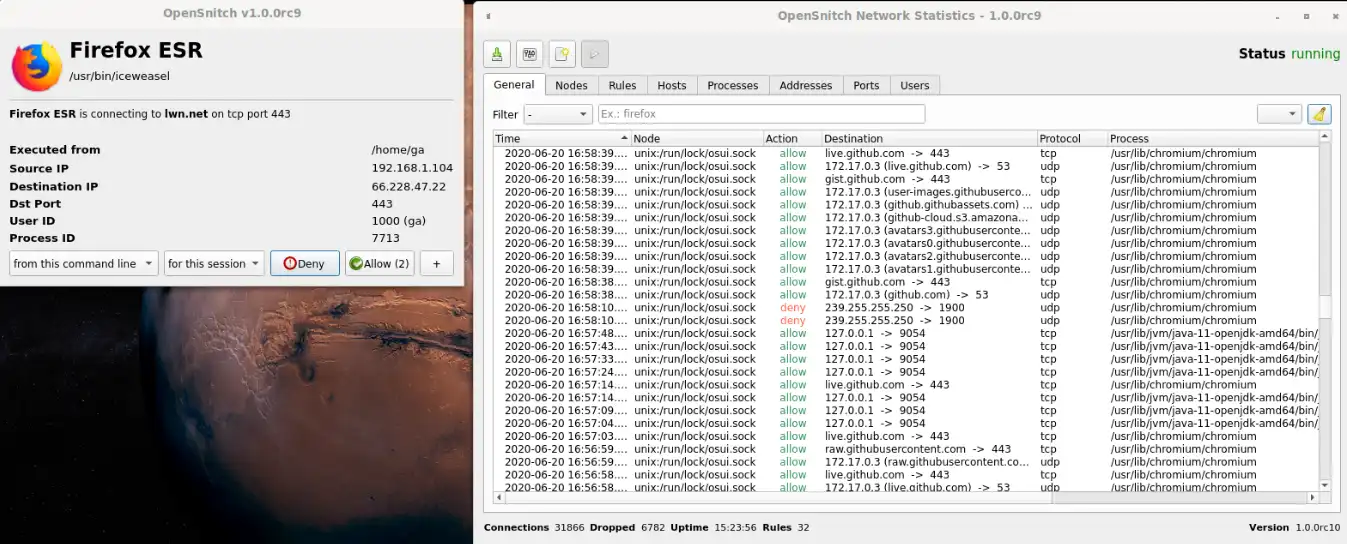
Task: Select the Ports tab
Action: (x=866, y=85)
